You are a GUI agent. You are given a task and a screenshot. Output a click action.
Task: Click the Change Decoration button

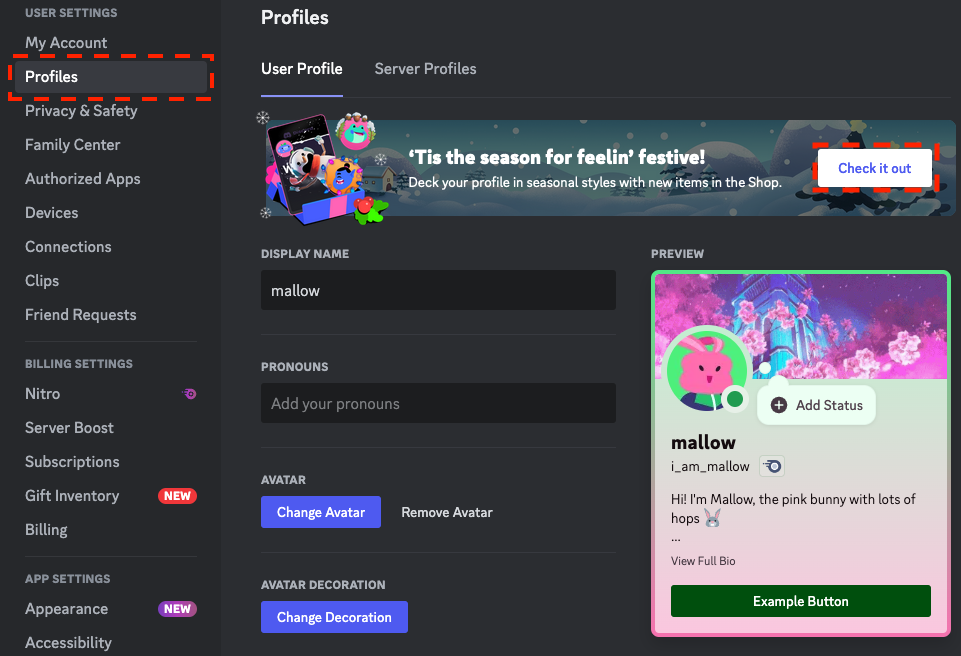(334, 617)
